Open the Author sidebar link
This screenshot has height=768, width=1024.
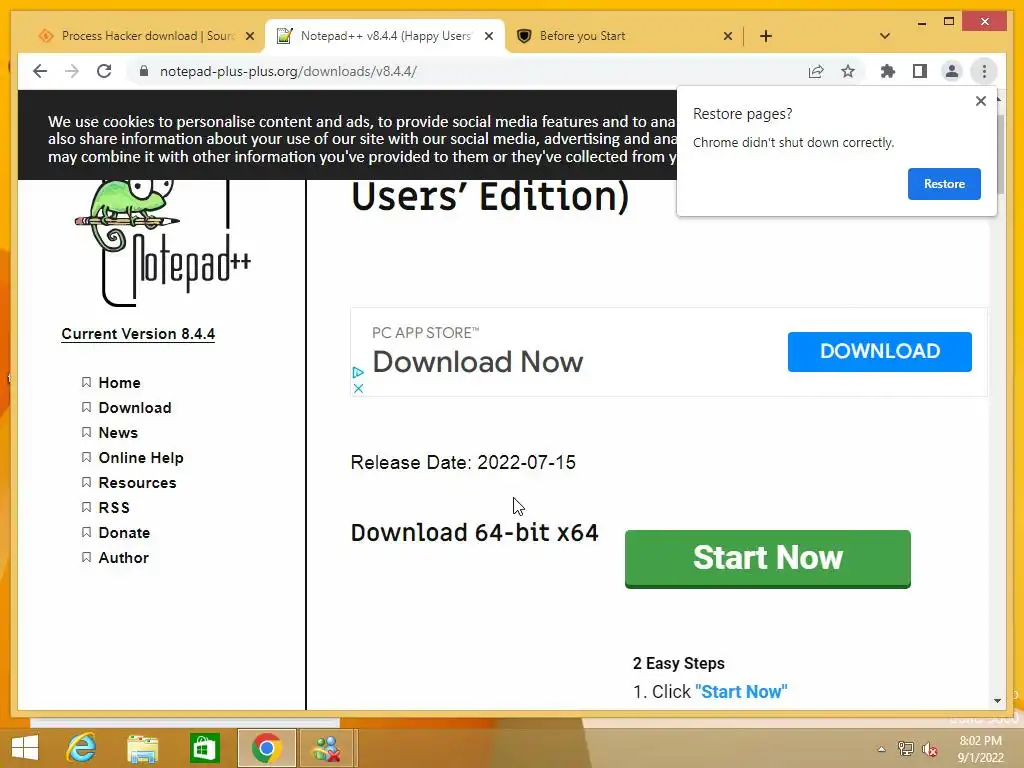pos(123,558)
